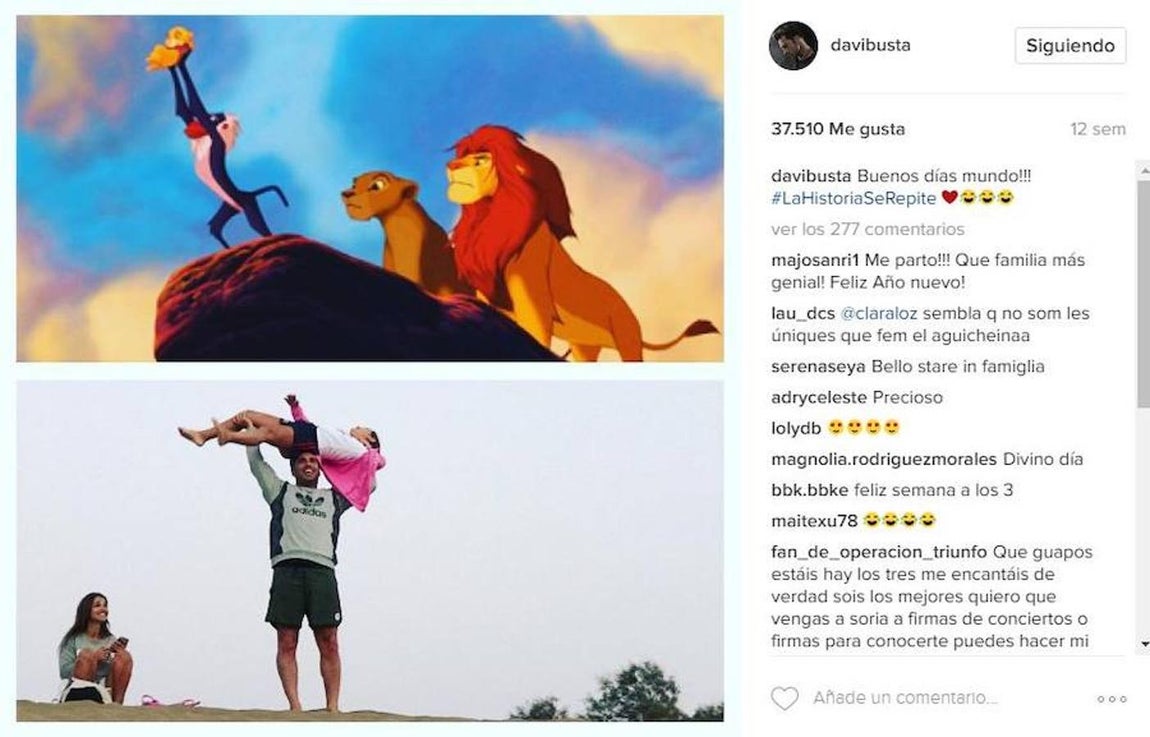
Task: Toggle following via the Siguiendo button
Action: coord(1070,45)
